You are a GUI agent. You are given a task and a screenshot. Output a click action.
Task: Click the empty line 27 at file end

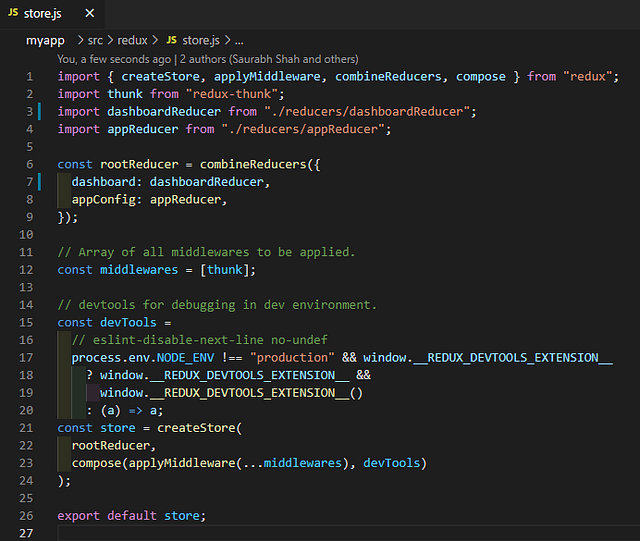[300, 532]
